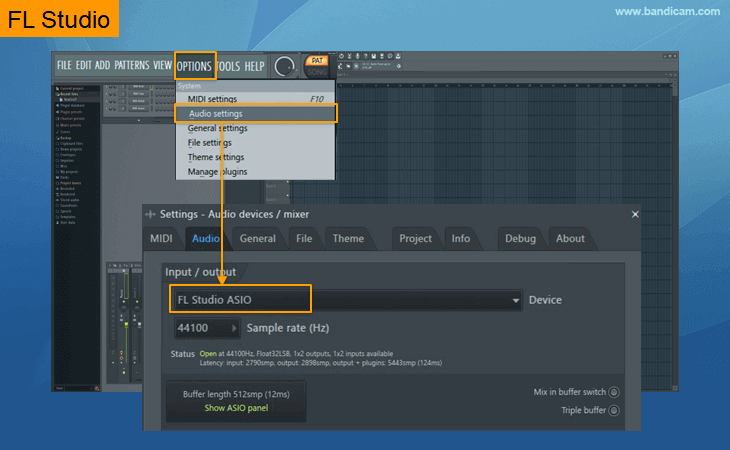Viewport: 730px width, 450px height.
Task: Click the export icon left of the chat bubble
Action: [x=382, y=56]
